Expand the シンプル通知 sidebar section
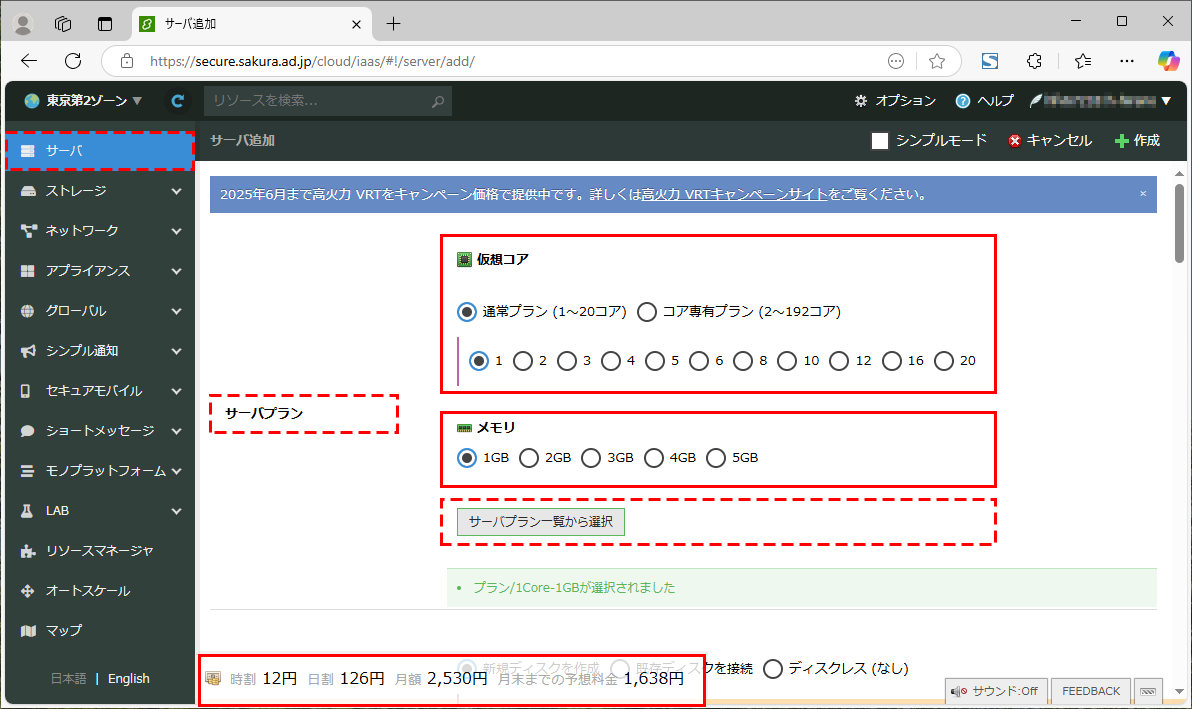 (x=100, y=350)
